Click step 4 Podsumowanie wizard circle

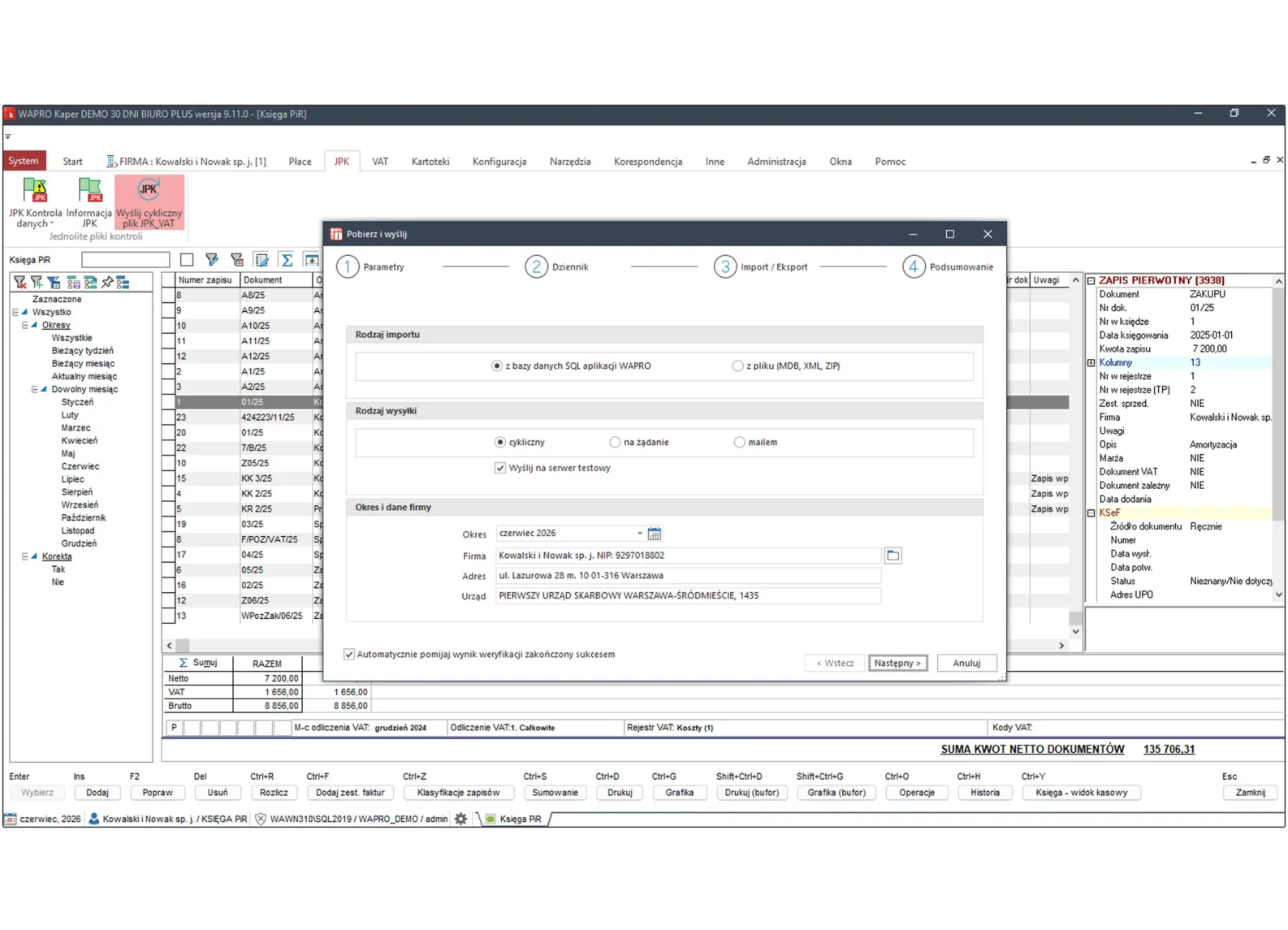coord(914,266)
